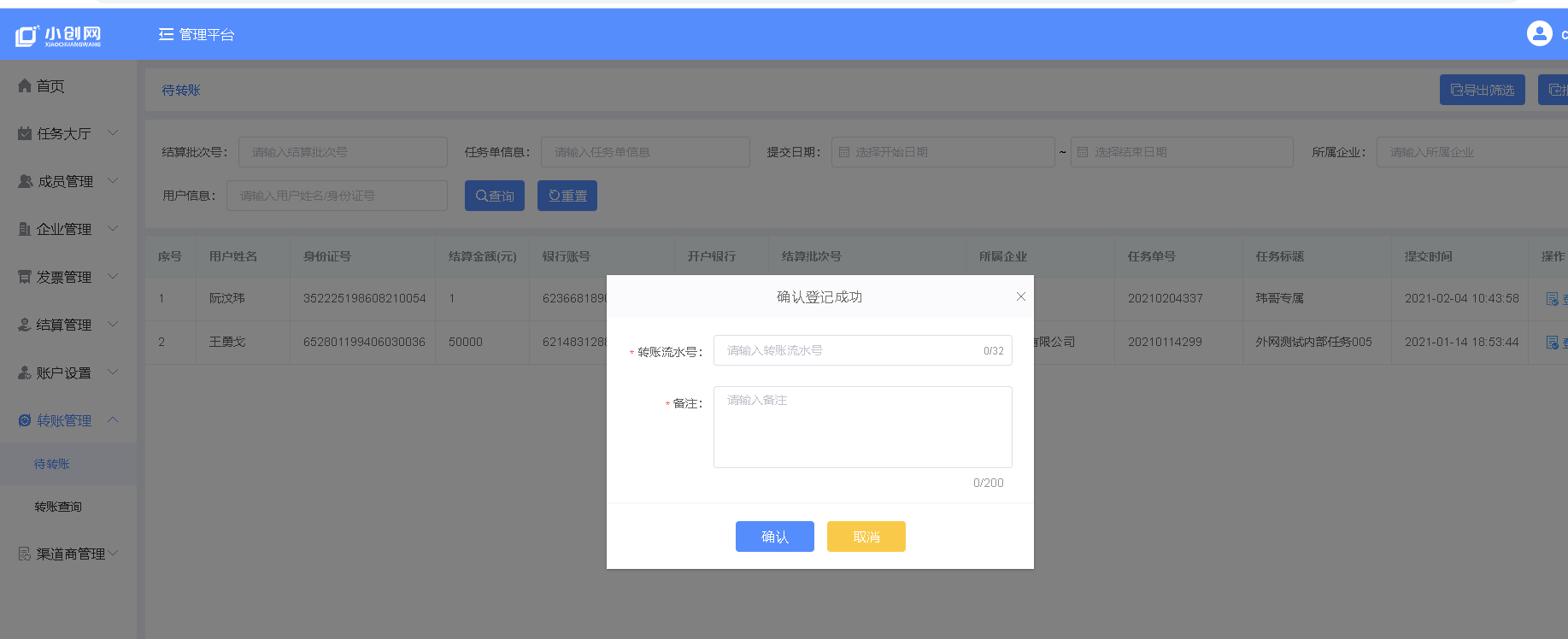This screenshot has height=639, width=1568.
Task: Click the view icon in first row 操作 column
Action: coord(1552,299)
